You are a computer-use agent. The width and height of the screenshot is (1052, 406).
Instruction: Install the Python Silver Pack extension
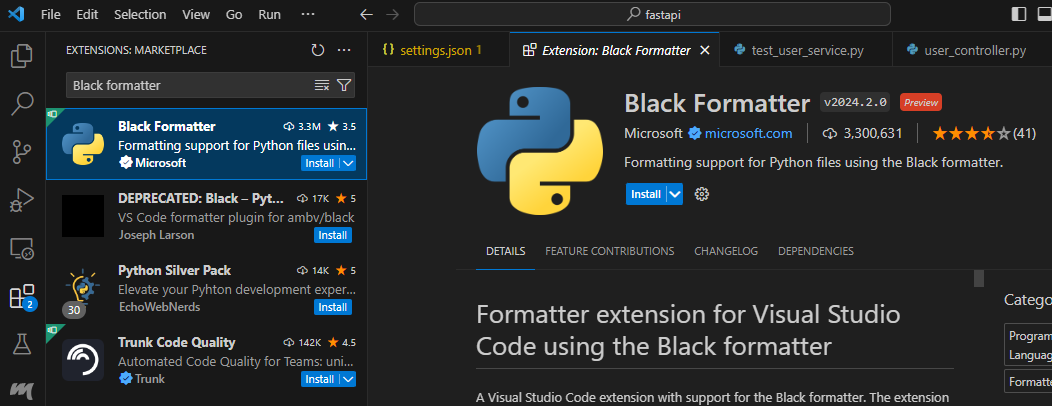pos(332,307)
